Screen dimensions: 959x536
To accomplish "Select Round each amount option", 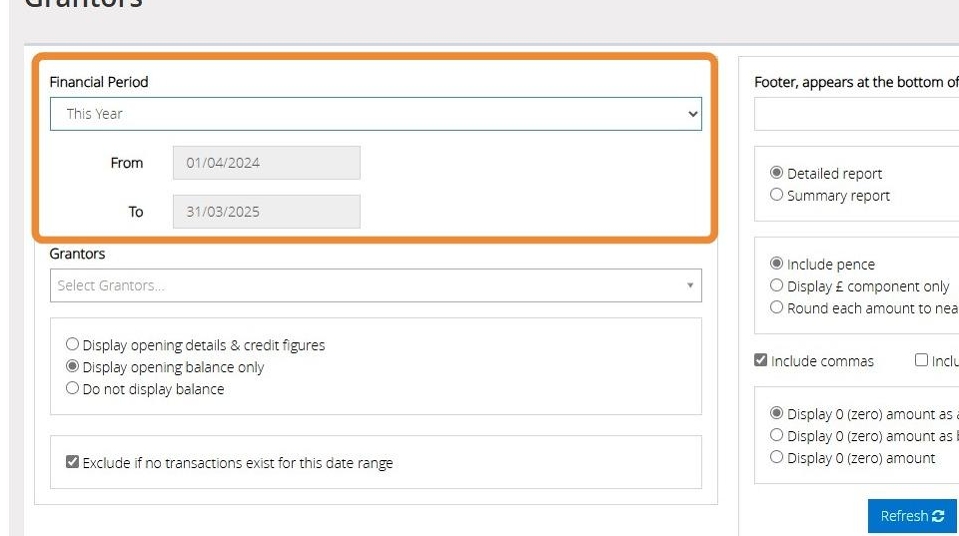I will pyautogui.click(x=776, y=307).
